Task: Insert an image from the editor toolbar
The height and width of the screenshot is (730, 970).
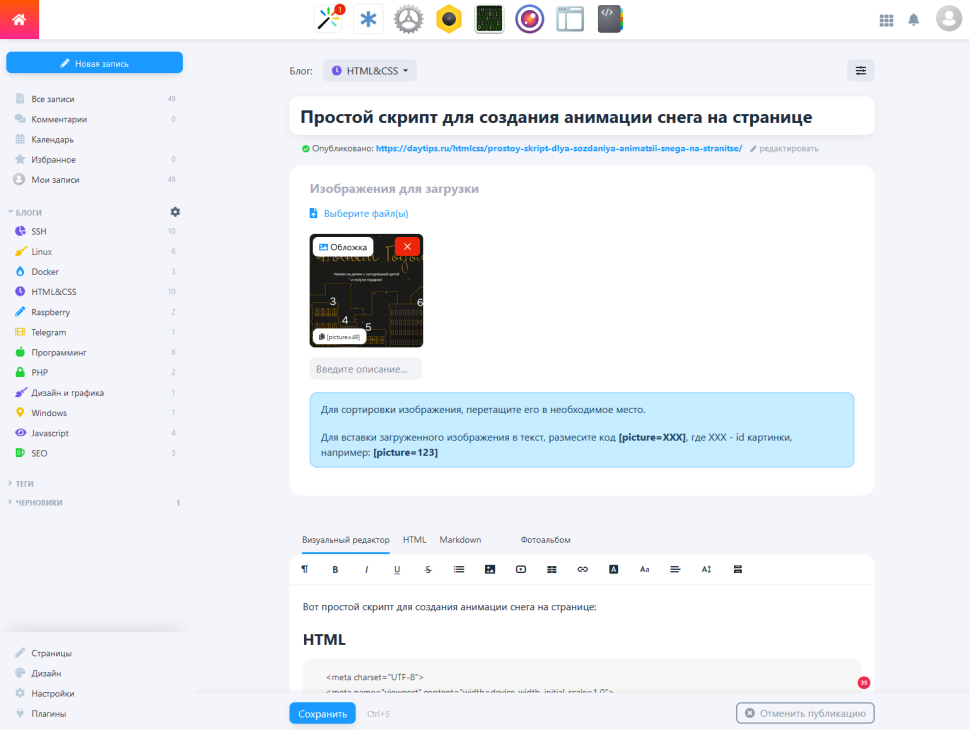Action: pyautogui.click(x=490, y=569)
